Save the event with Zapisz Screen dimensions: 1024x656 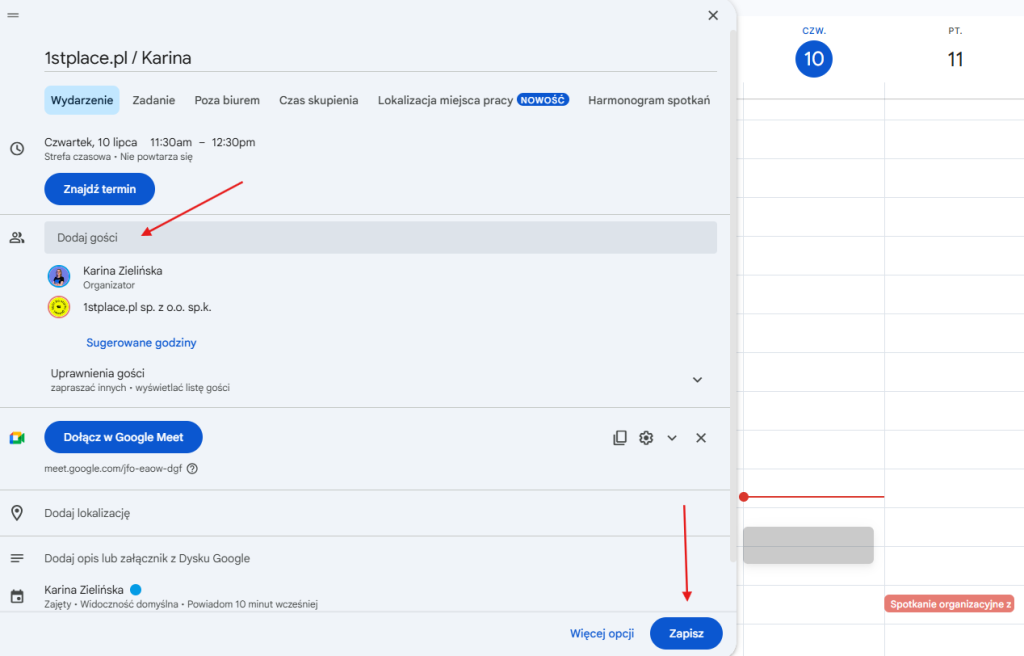686,633
